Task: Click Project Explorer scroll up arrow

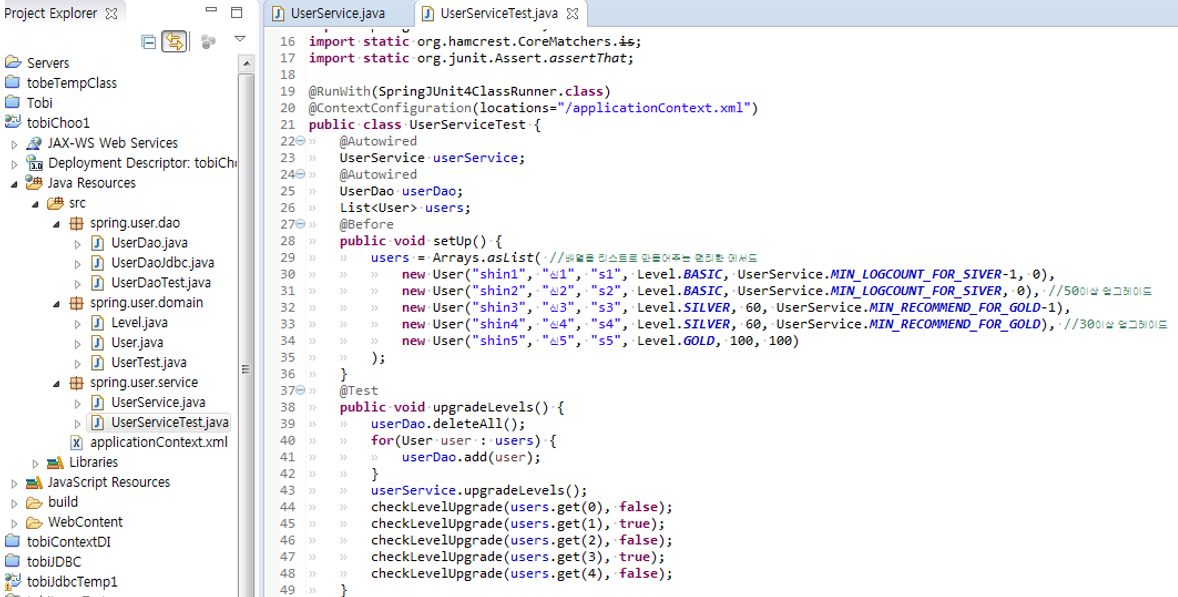Action: click(246, 65)
